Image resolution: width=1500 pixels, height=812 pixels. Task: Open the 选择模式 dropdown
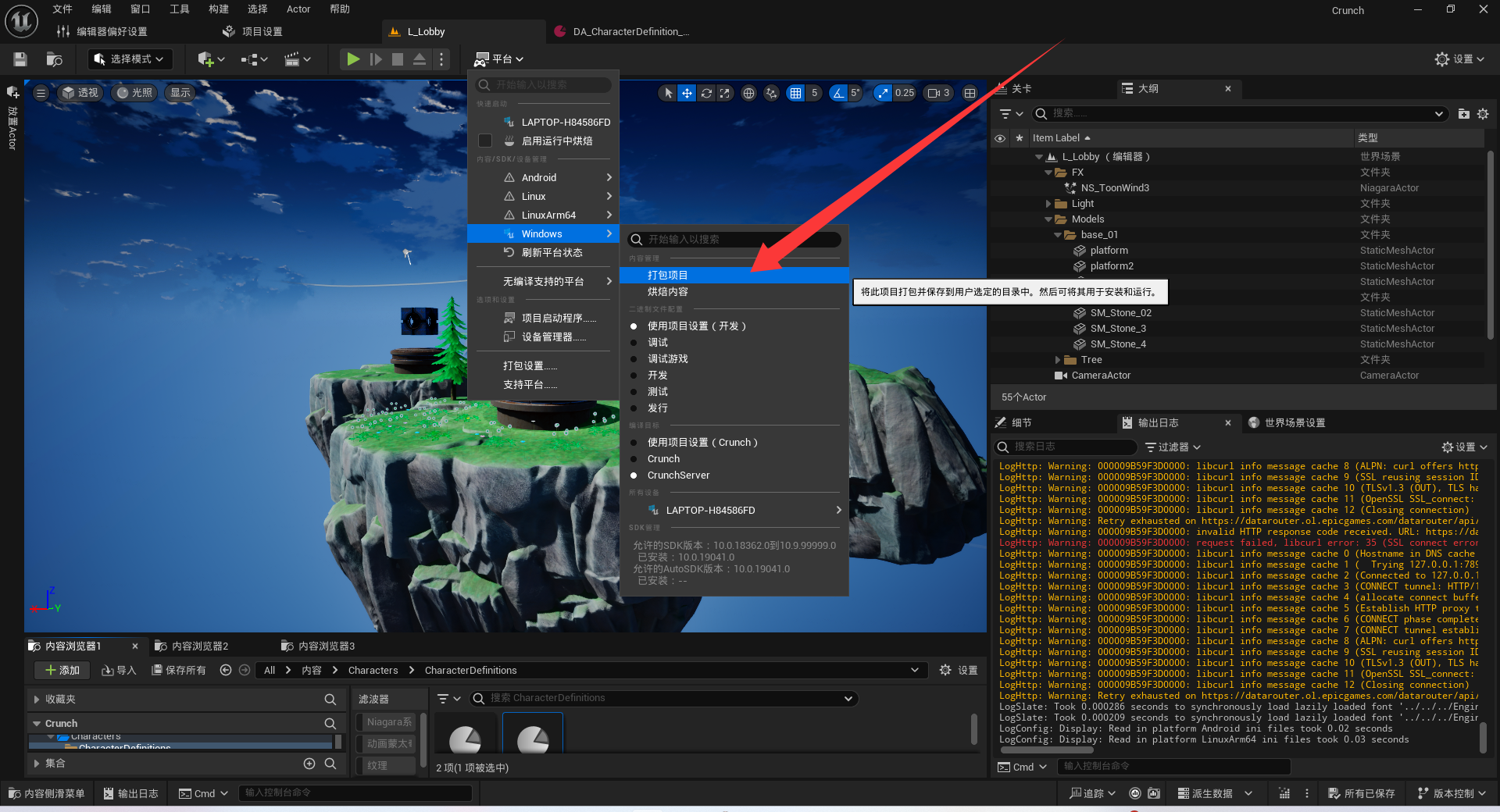(130, 59)
